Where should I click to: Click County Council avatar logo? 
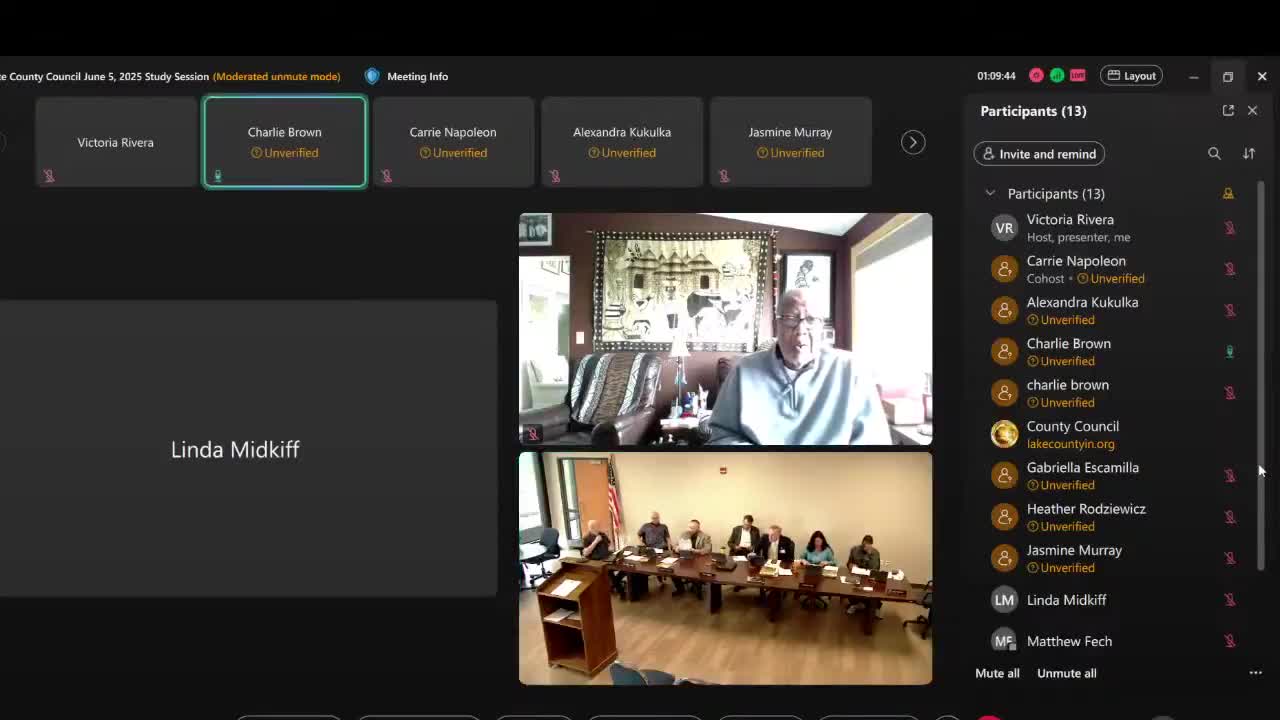pos(1004,434)
